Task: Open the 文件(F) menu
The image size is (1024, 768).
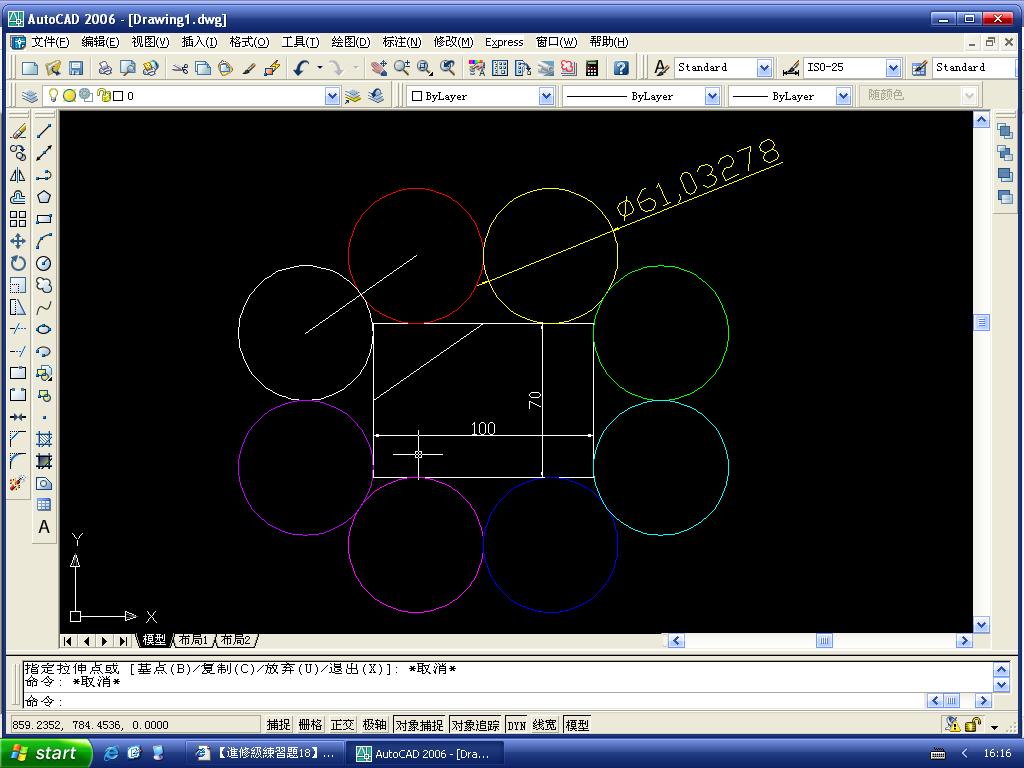Action: tap(50, 42)
